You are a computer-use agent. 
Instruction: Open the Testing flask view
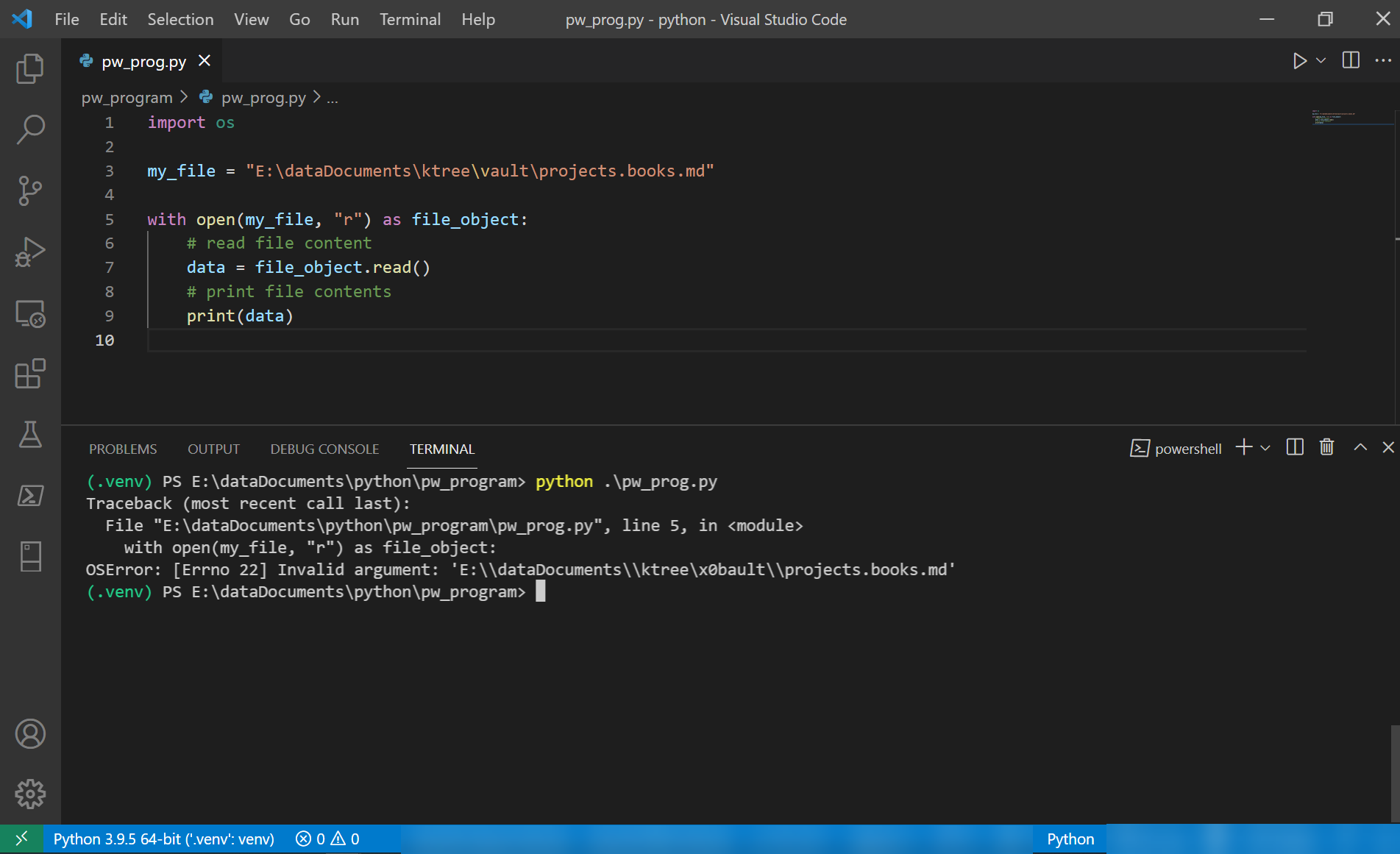click(x=29, y=435)
